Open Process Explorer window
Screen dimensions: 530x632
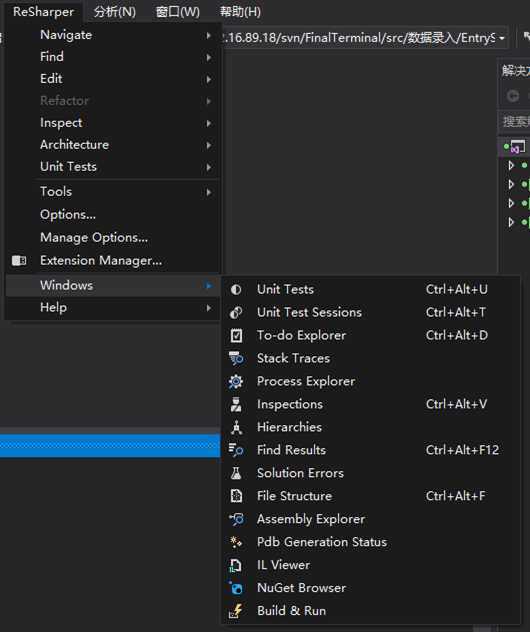point(371,381)
